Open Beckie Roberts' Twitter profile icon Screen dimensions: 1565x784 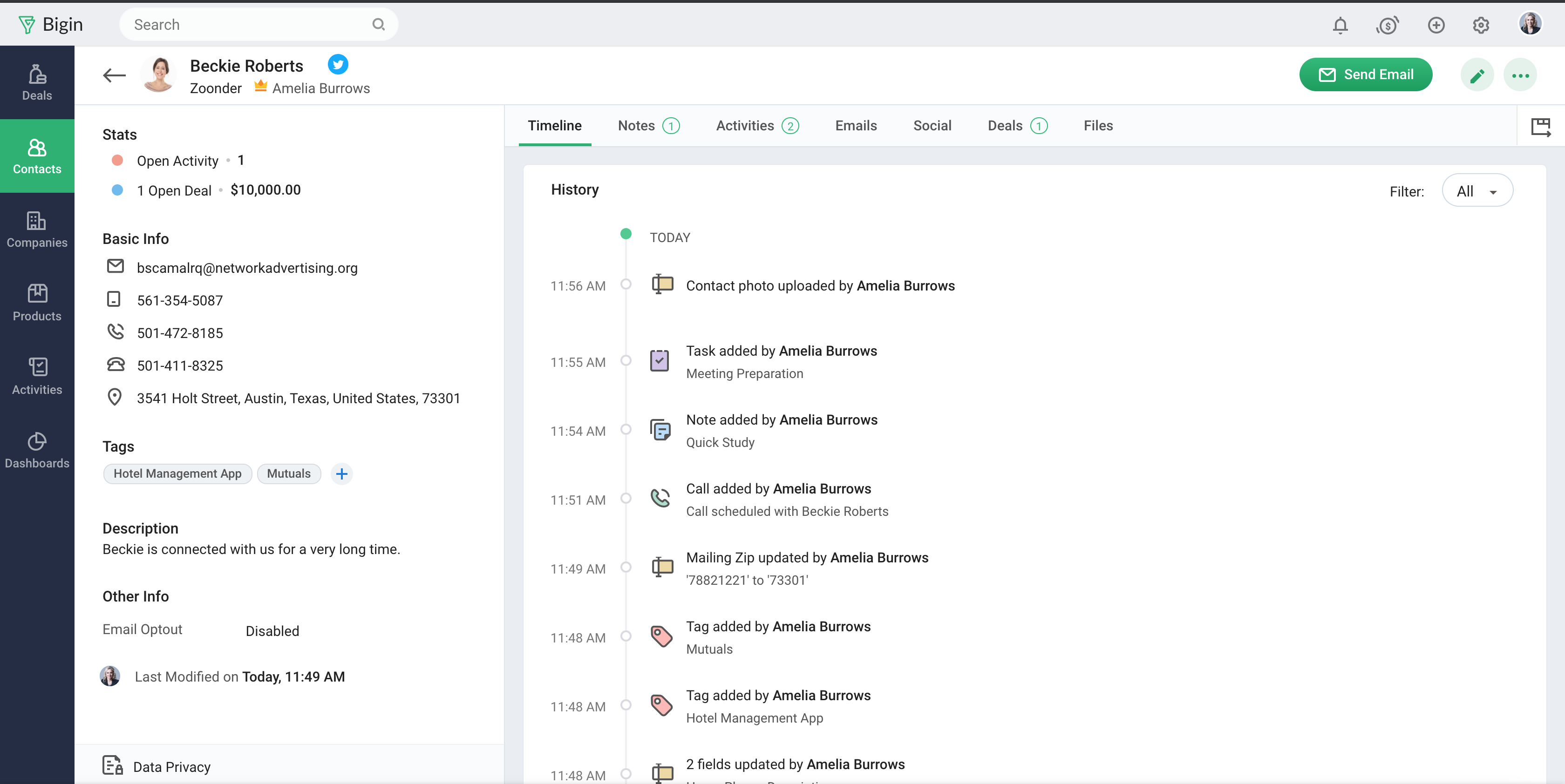pyautogui.click(x=338, y=64)
